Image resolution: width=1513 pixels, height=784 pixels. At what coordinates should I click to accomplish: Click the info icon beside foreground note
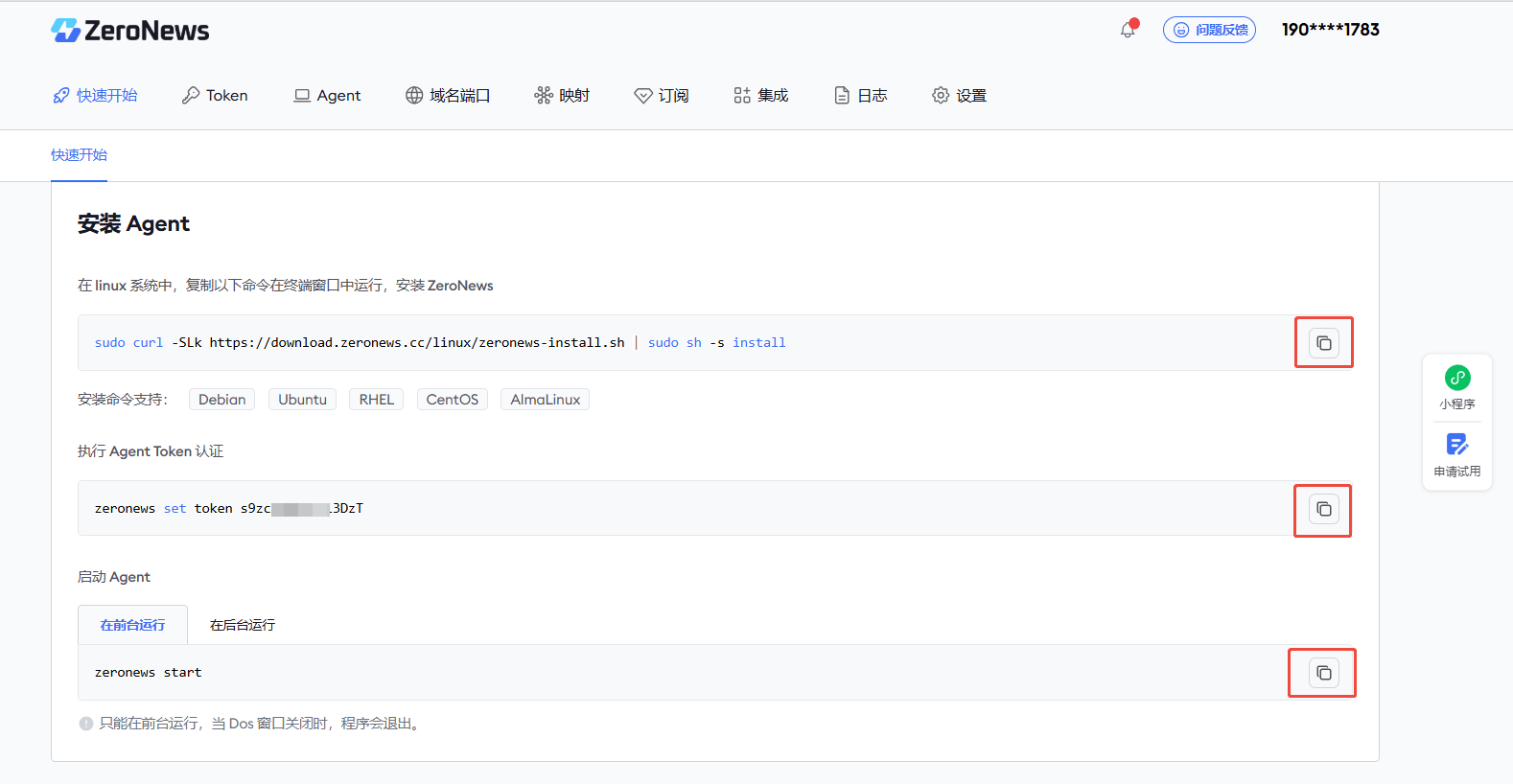[85, 724]
